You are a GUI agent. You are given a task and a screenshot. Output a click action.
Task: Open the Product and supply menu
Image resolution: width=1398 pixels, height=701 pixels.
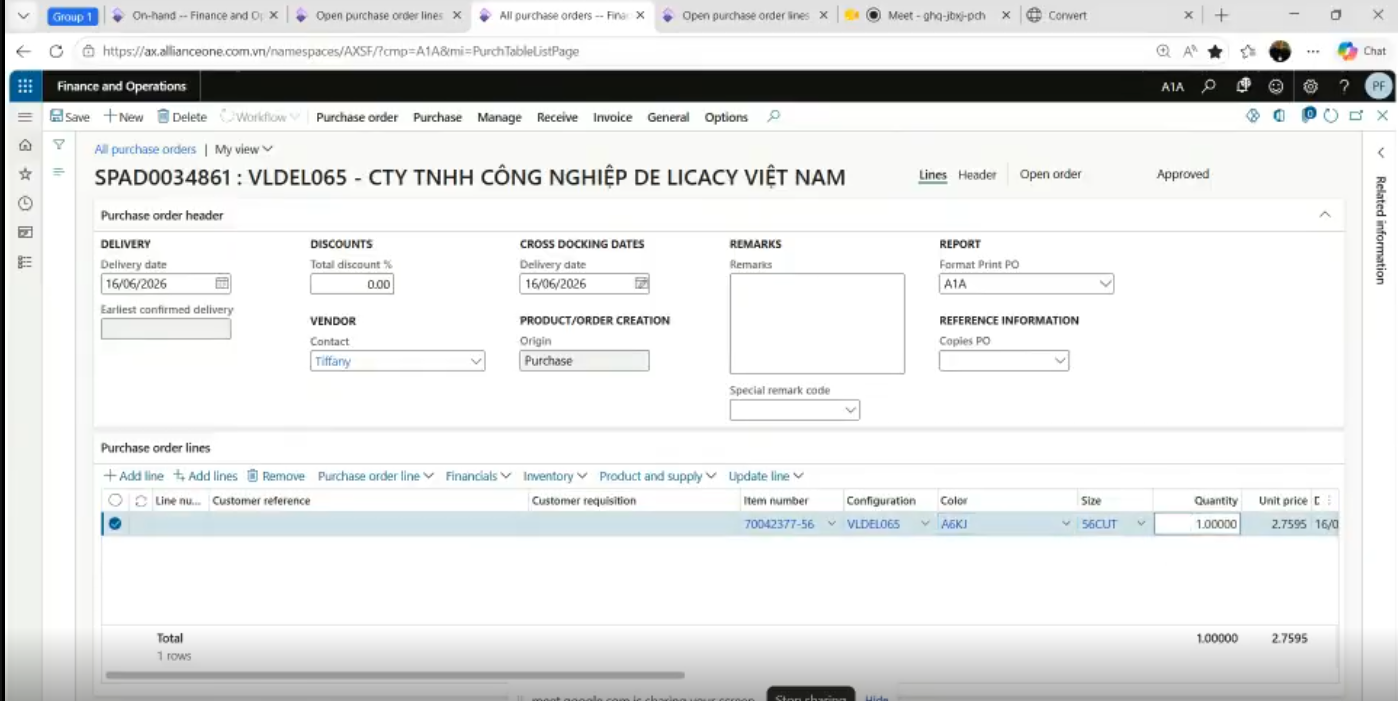(x=658, y=477)
